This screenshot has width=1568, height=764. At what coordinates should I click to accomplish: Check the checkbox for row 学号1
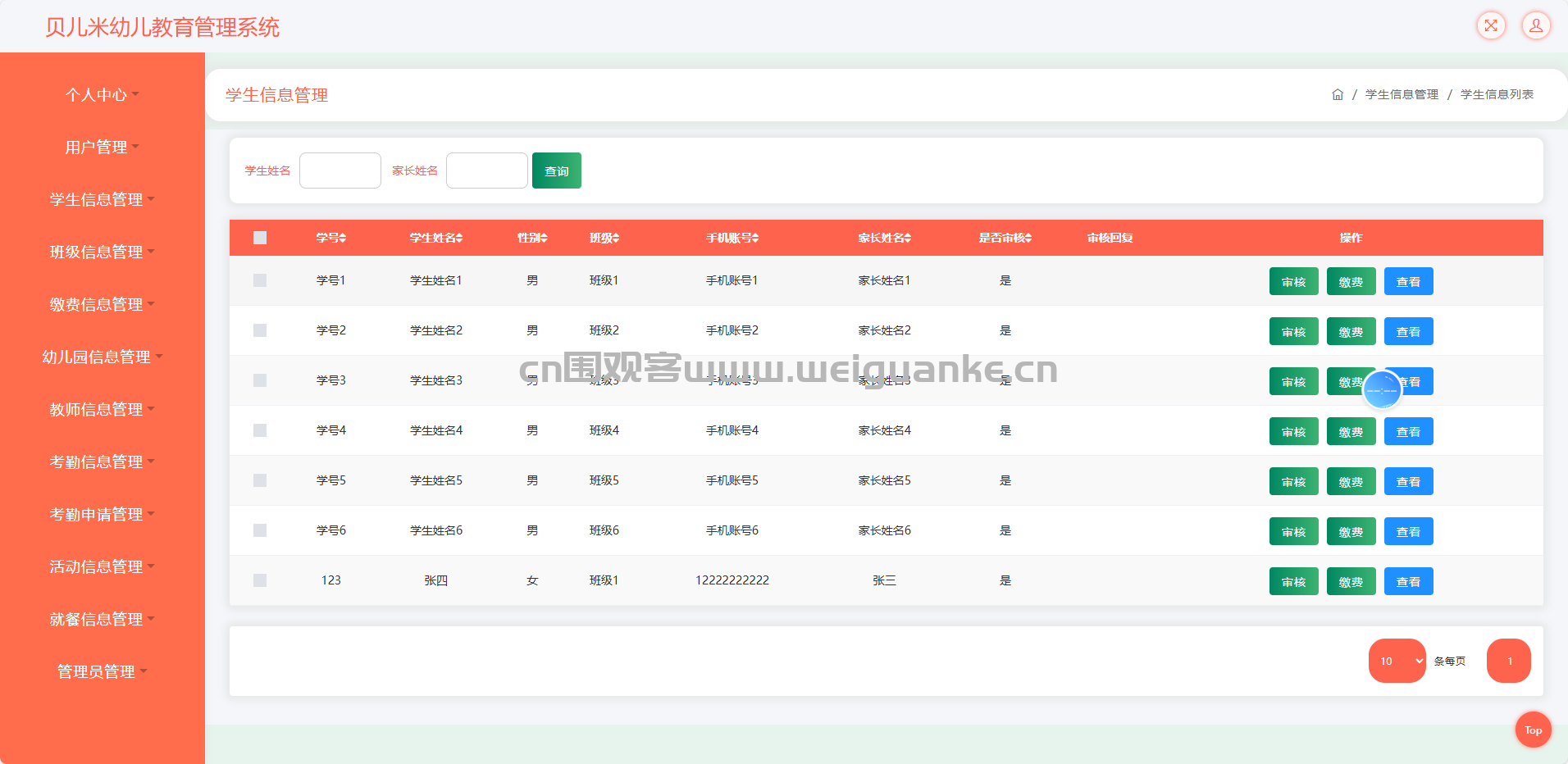pyautogui.click(x=260, y=280)
